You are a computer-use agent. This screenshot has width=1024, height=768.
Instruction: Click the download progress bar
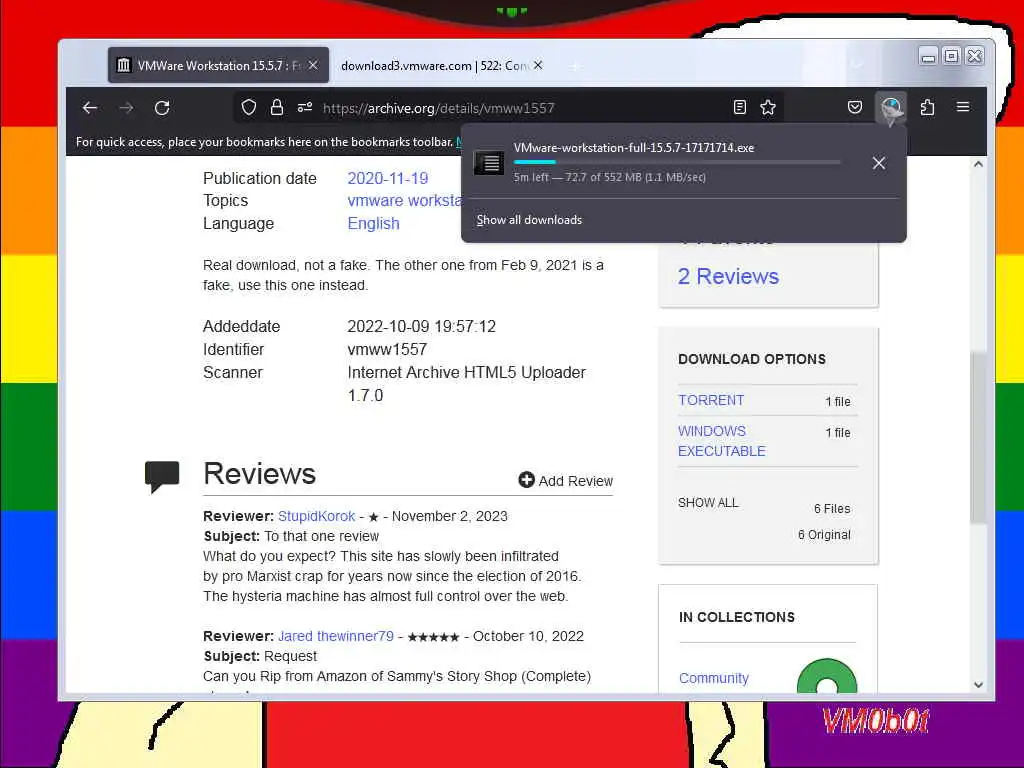coord(677,162)
